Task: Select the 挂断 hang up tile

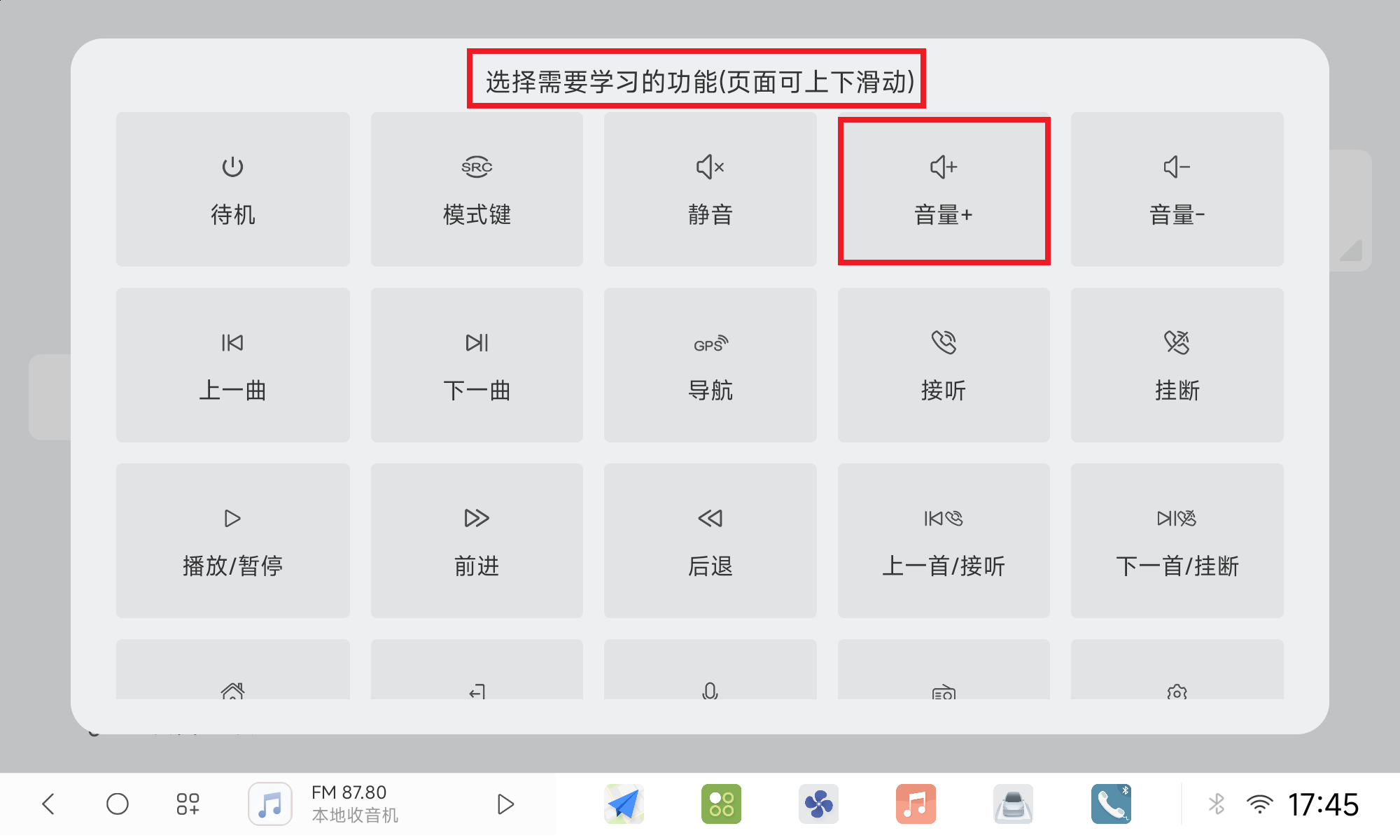Action: [x=1177, y=365]
